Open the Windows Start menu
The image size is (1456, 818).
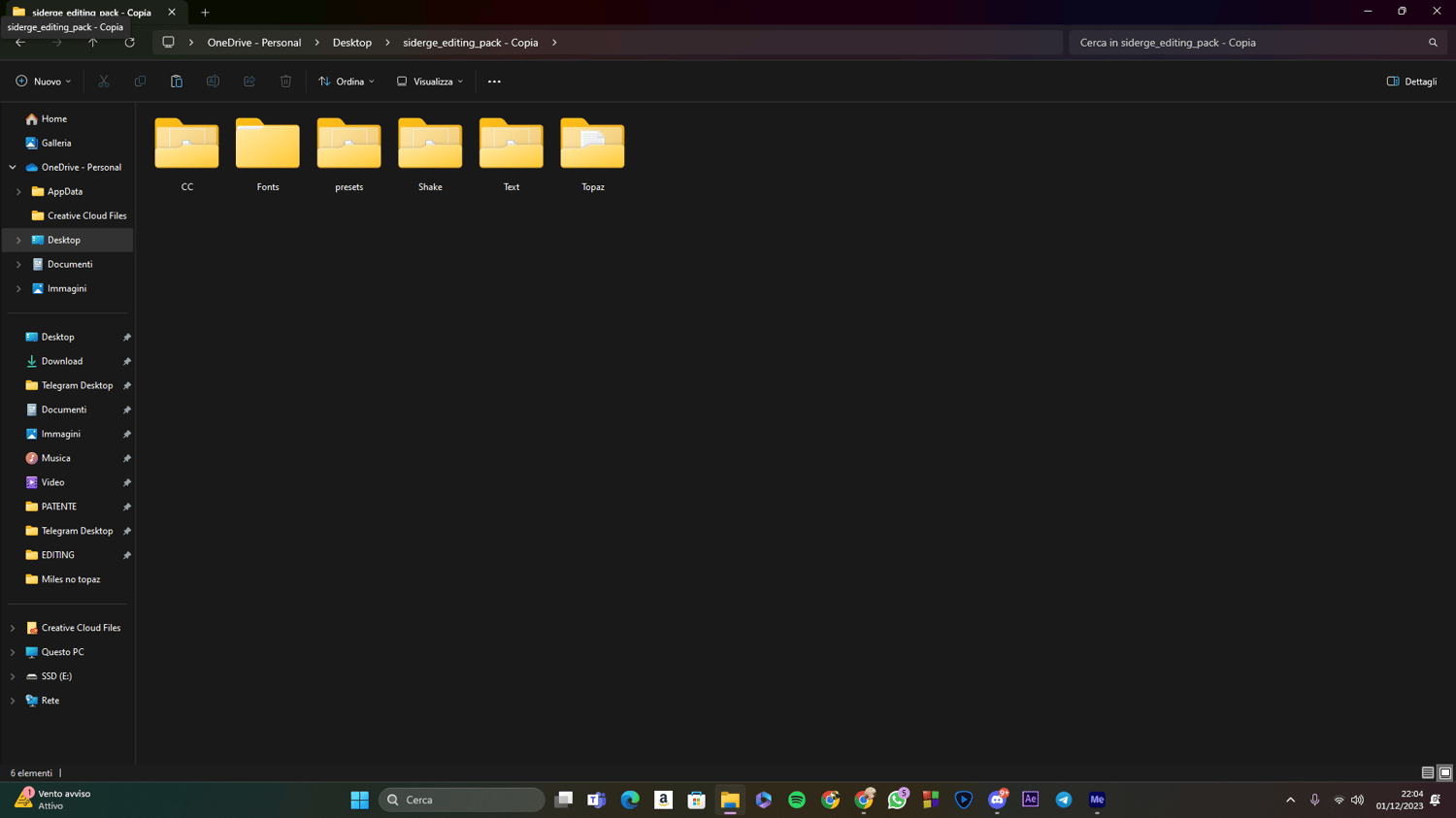pyautogui.click(x=359, y=800)
